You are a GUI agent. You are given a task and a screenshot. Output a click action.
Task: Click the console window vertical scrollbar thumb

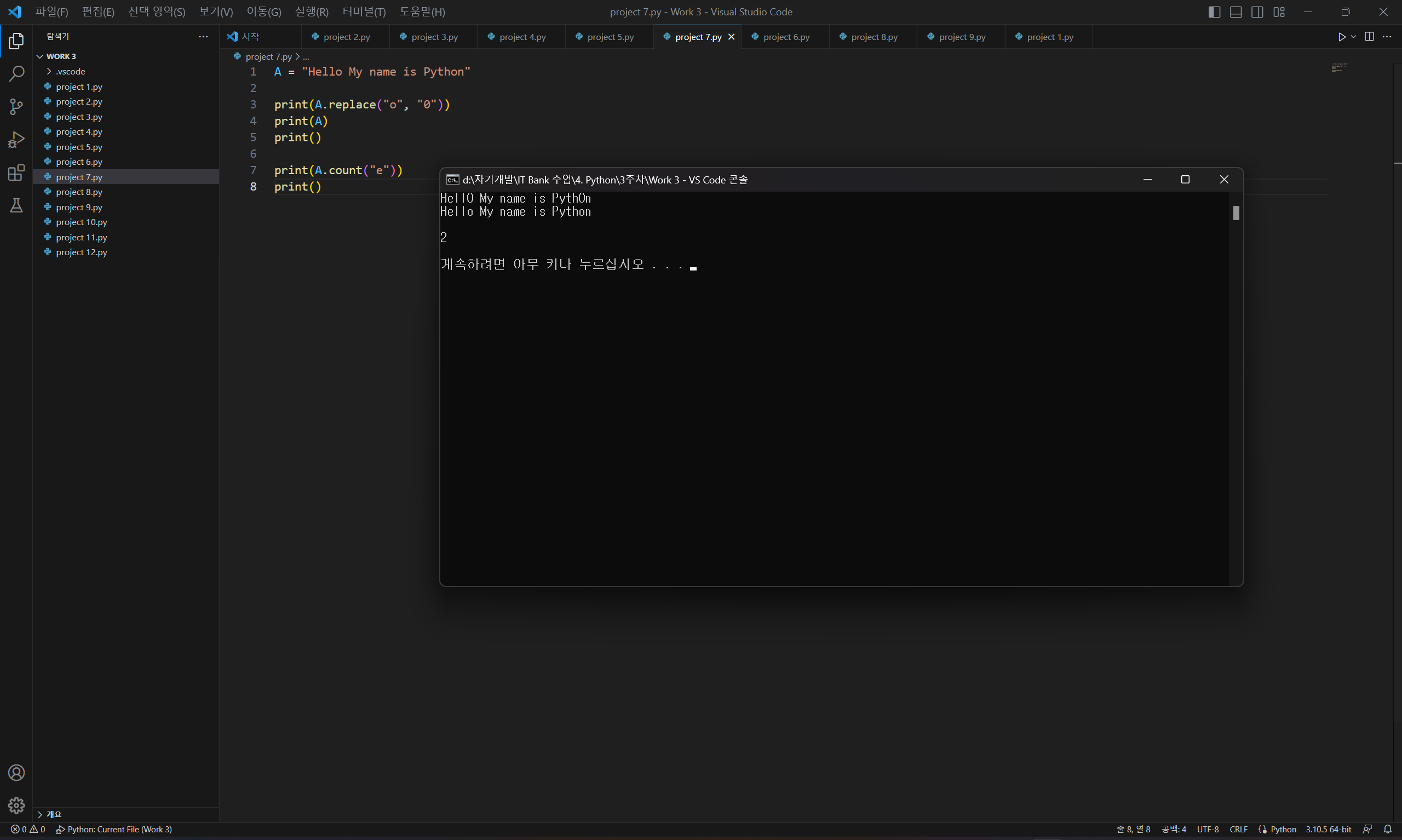tap(1236, 213)
